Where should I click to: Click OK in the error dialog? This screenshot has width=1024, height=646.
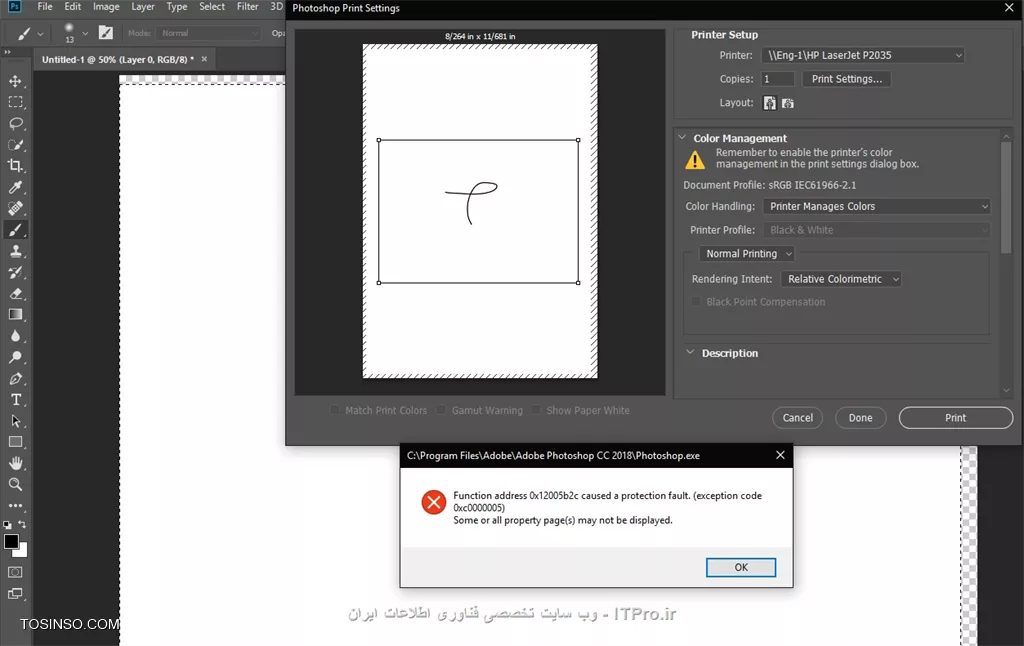[741, 567]
